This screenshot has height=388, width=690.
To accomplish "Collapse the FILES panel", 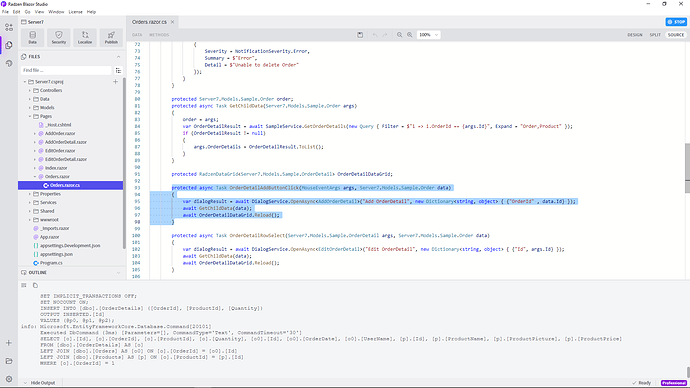I will pyautogui.click(x=118, y=57).
